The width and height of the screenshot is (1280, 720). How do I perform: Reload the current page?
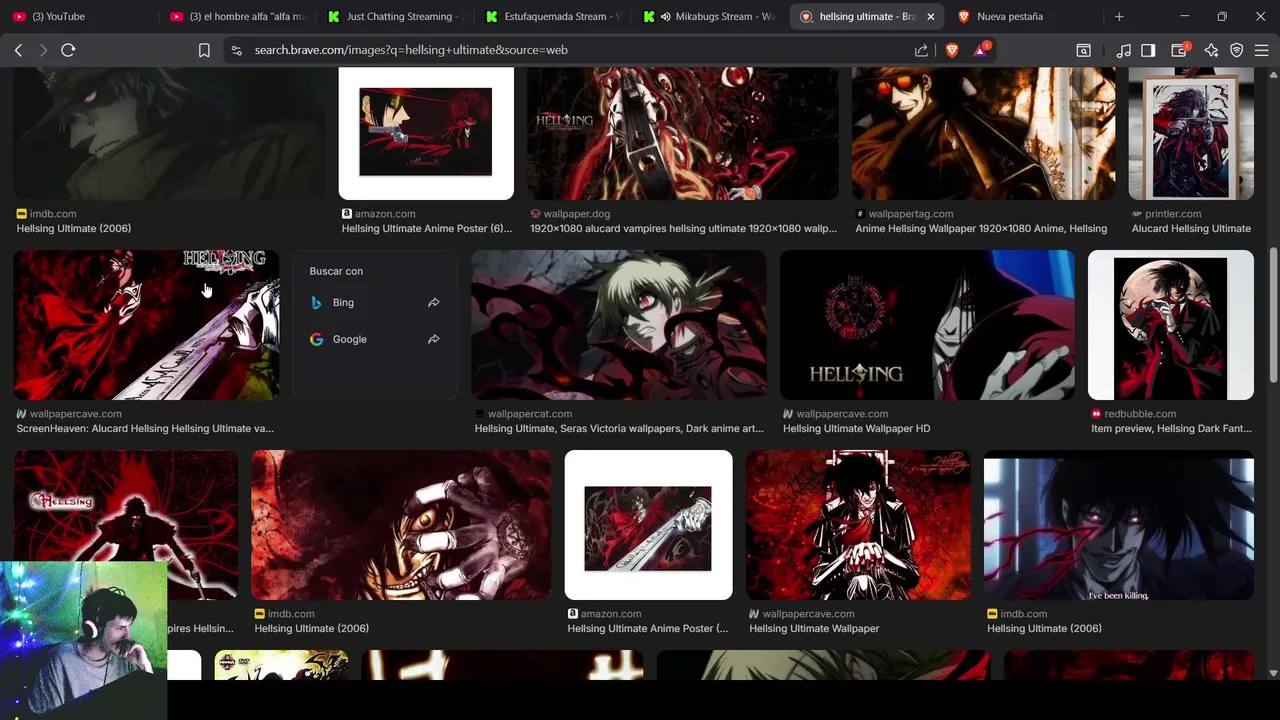point(68,50)
